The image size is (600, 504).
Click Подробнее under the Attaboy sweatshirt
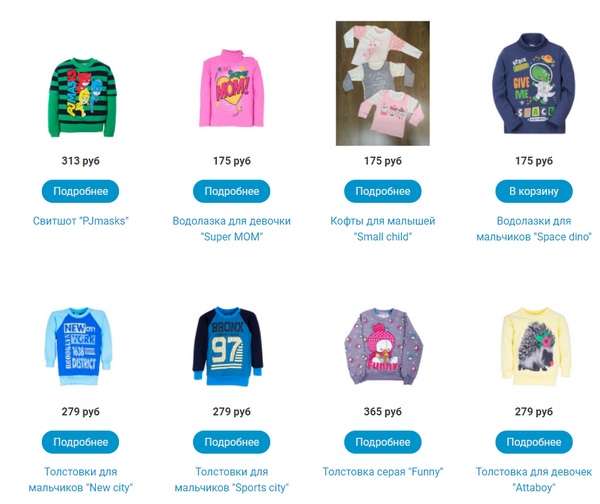(534, 442)
